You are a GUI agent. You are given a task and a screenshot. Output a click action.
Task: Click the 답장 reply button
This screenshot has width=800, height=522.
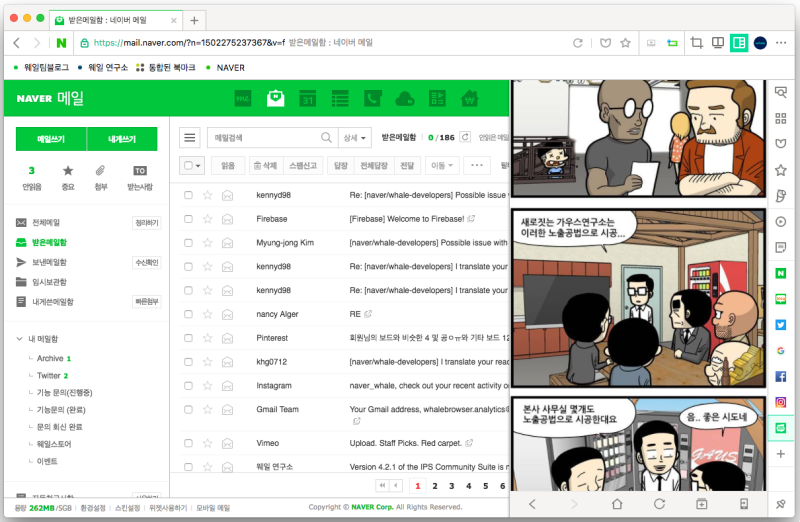tap(340, 165)
